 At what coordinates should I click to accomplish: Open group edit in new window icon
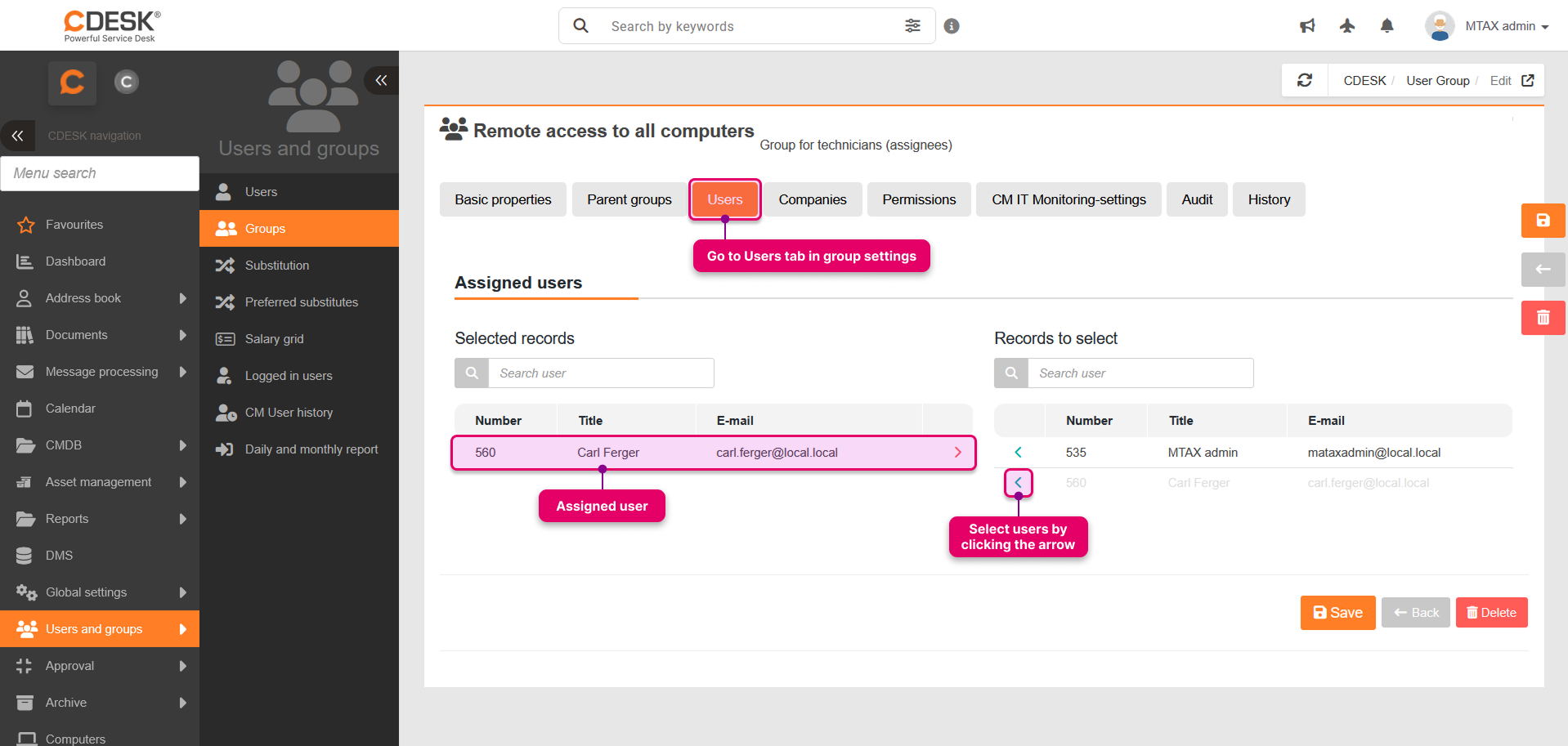click(x=1528, y=80)
